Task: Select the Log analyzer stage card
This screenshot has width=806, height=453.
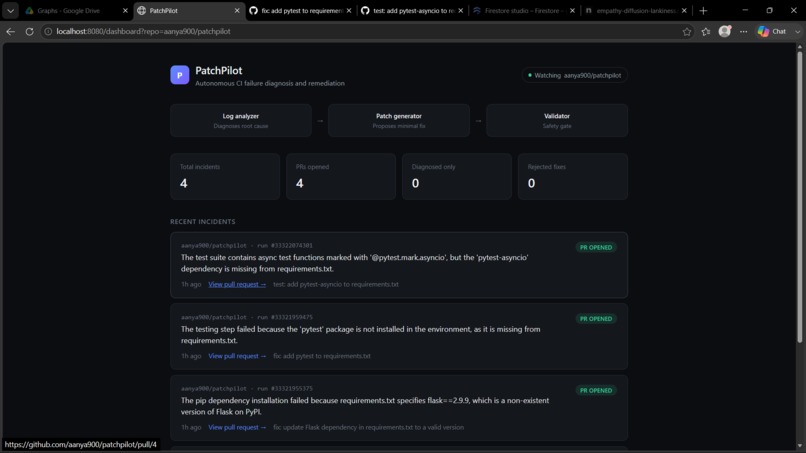Action: pyautogui.click(x=241, y=120)
